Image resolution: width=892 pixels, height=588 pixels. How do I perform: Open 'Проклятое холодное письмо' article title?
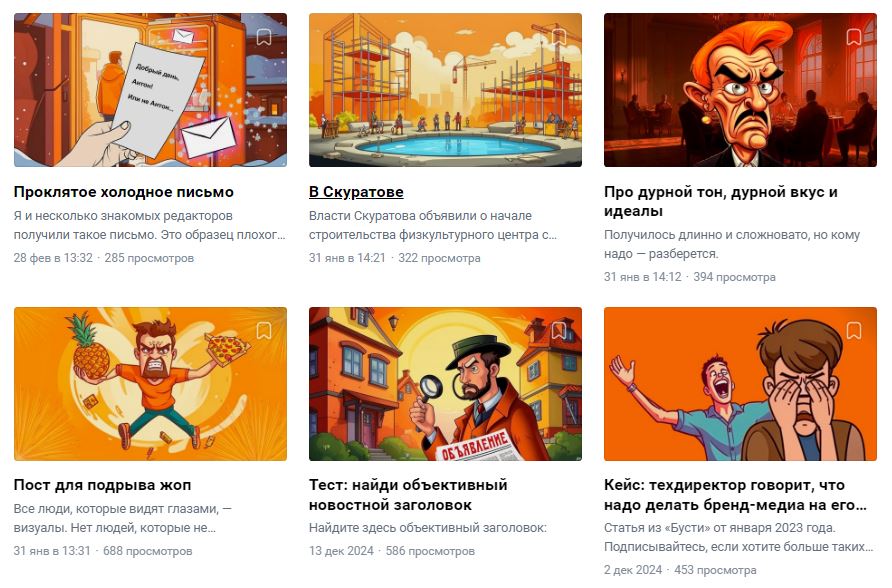pyautogui.click(x=123, y=192)
